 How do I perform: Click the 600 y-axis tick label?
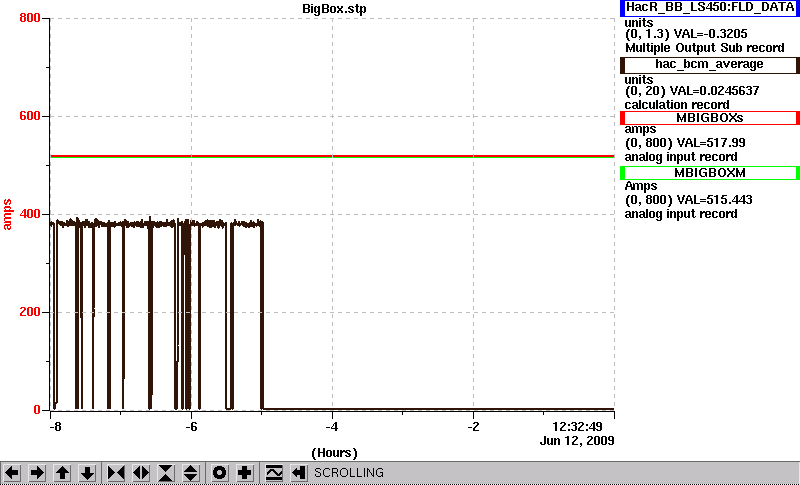point(30,116)
